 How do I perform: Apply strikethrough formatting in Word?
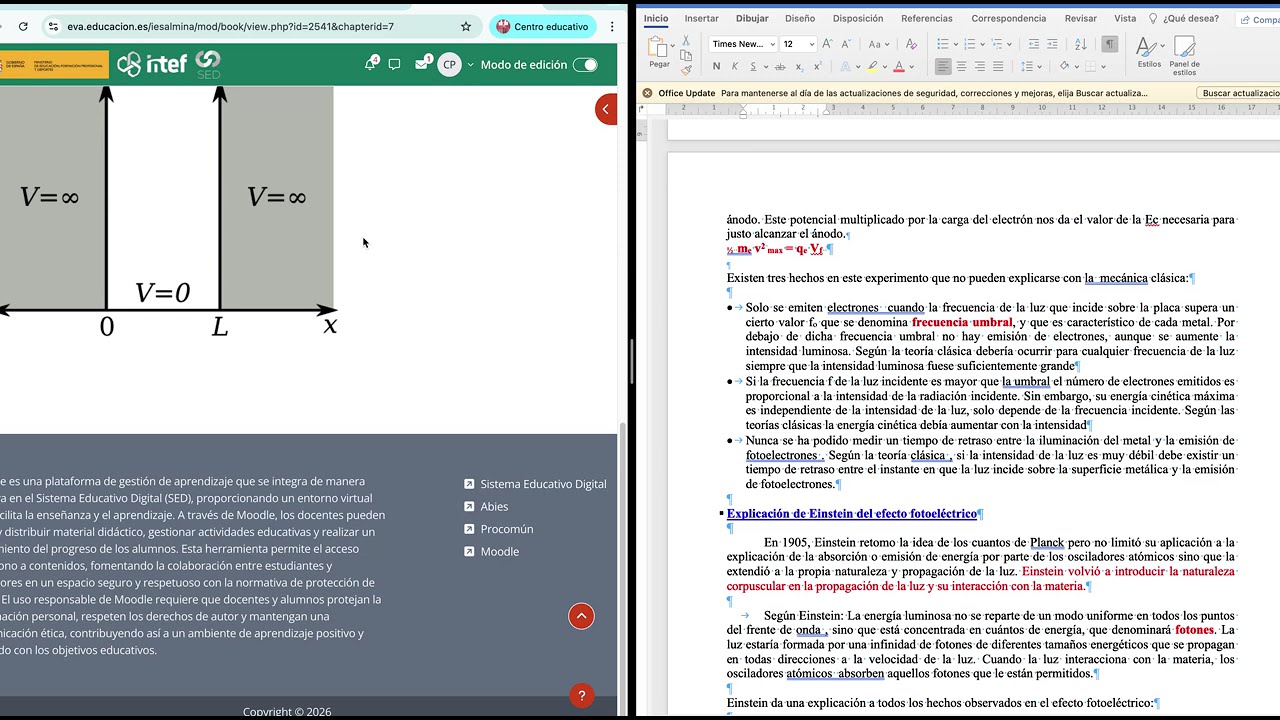pos(779,66)
